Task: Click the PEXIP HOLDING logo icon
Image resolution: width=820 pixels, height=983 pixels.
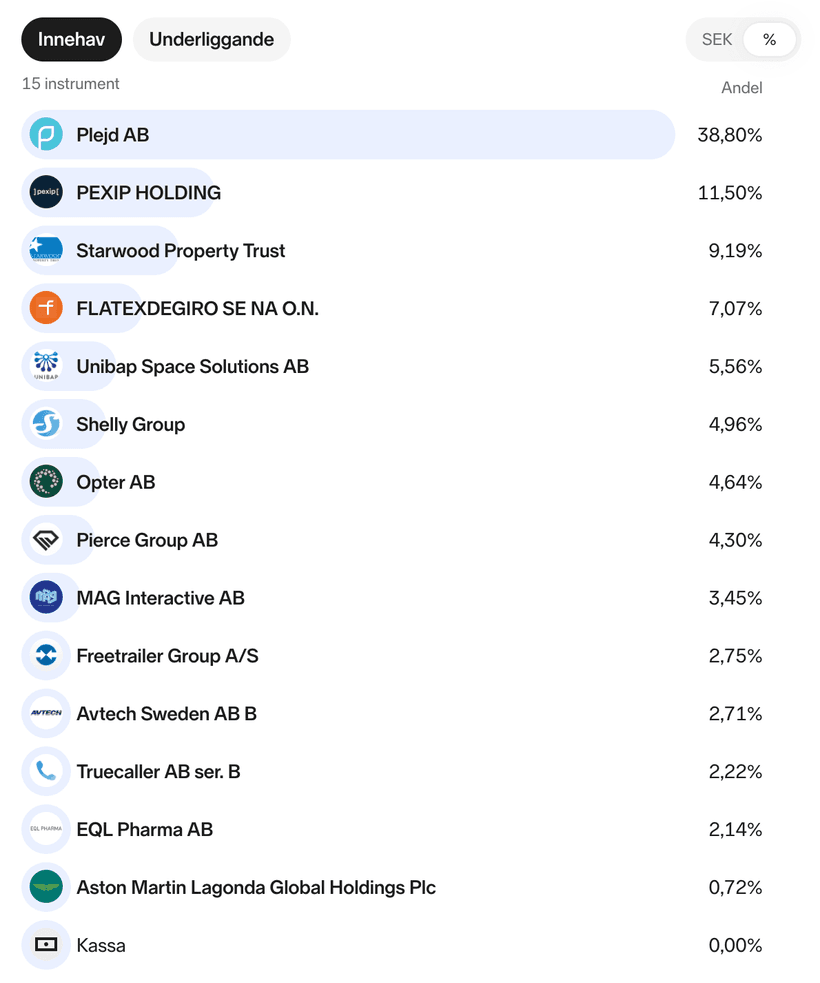Action: pos(46,193)
